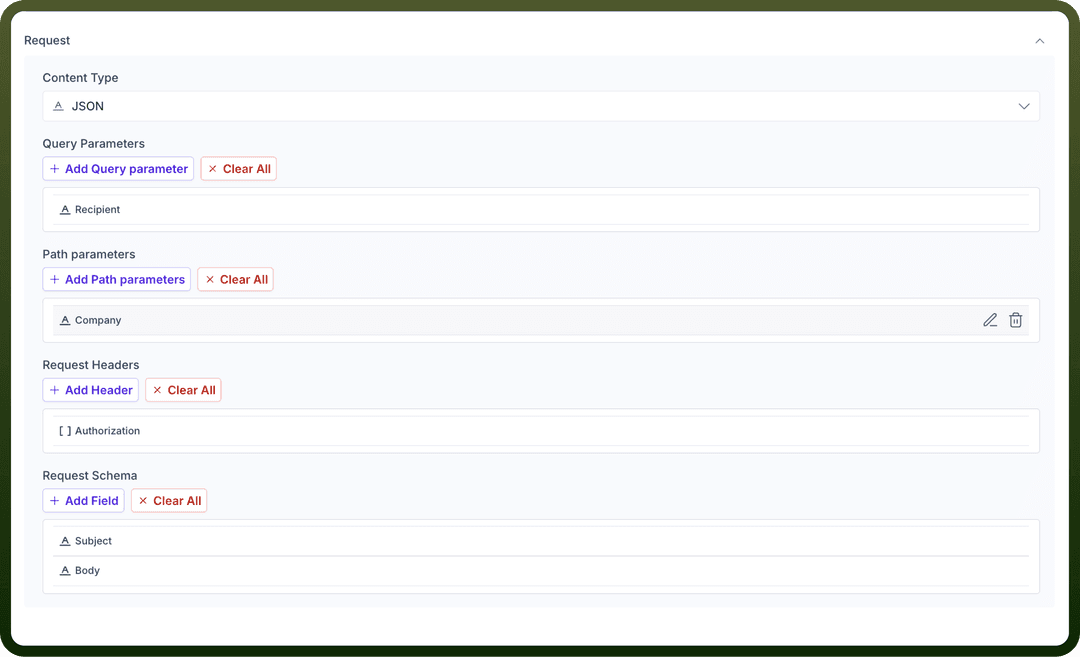Screen dimensions: 1080x657
Task: Clear all query parameters
Action: click(239, 169)
